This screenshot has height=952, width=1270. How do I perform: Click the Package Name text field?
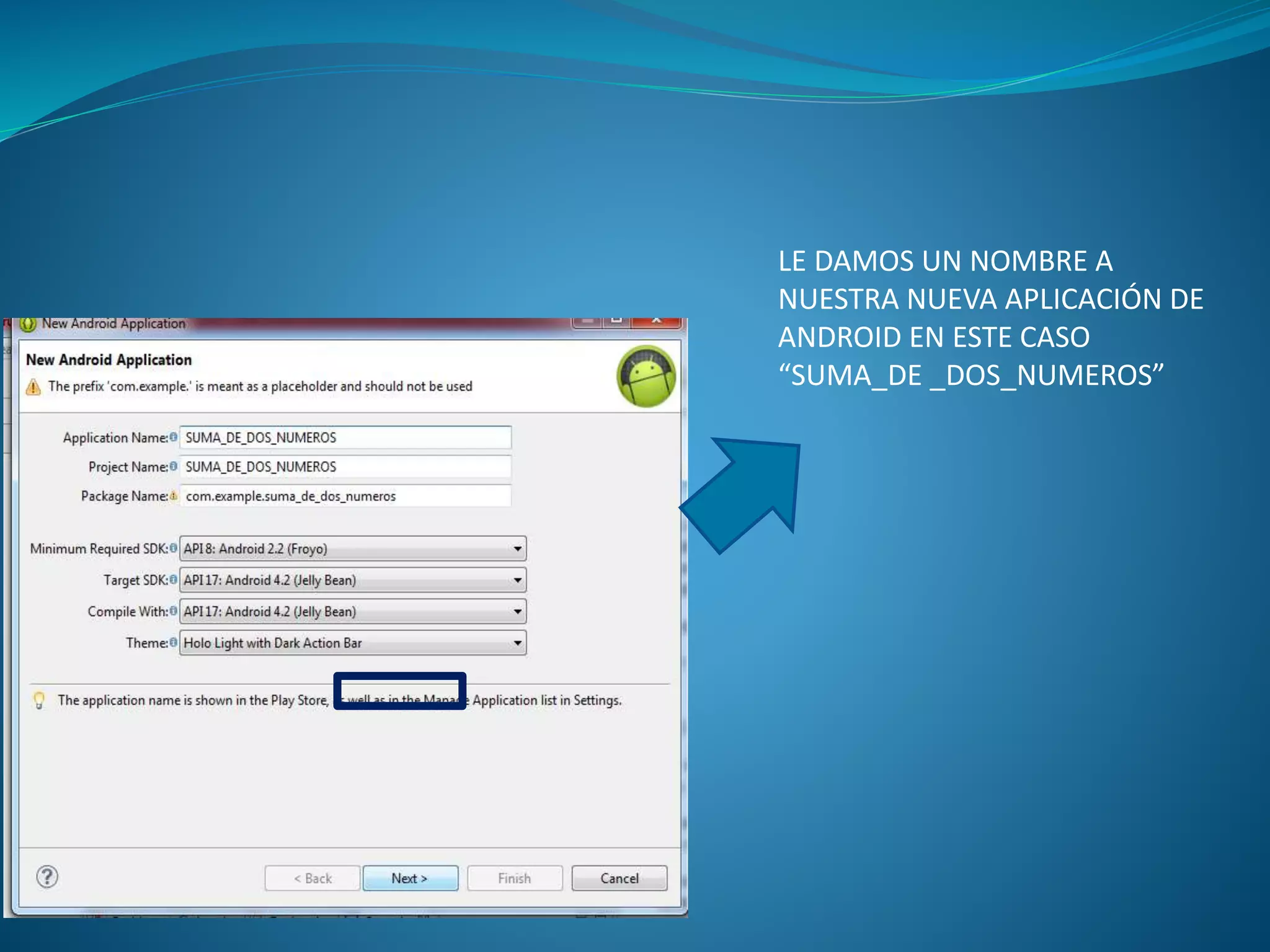(x=345, y=496)
